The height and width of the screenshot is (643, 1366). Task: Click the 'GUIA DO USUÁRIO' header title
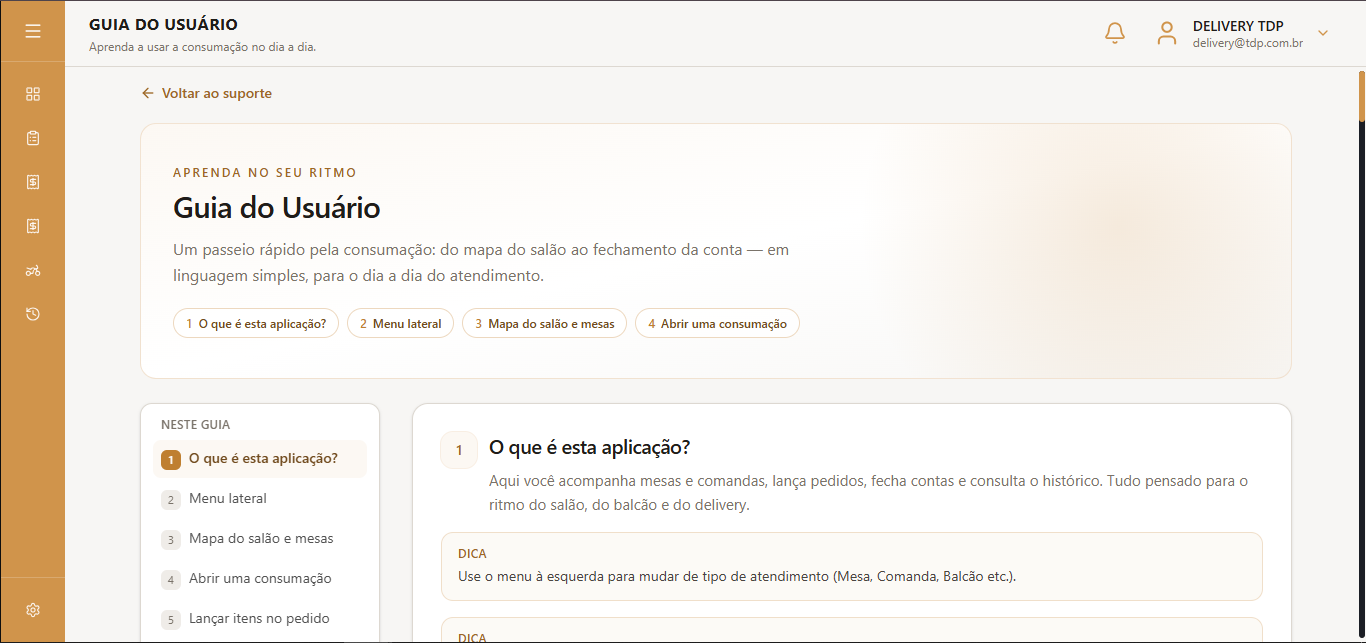(x=163, y=25)
